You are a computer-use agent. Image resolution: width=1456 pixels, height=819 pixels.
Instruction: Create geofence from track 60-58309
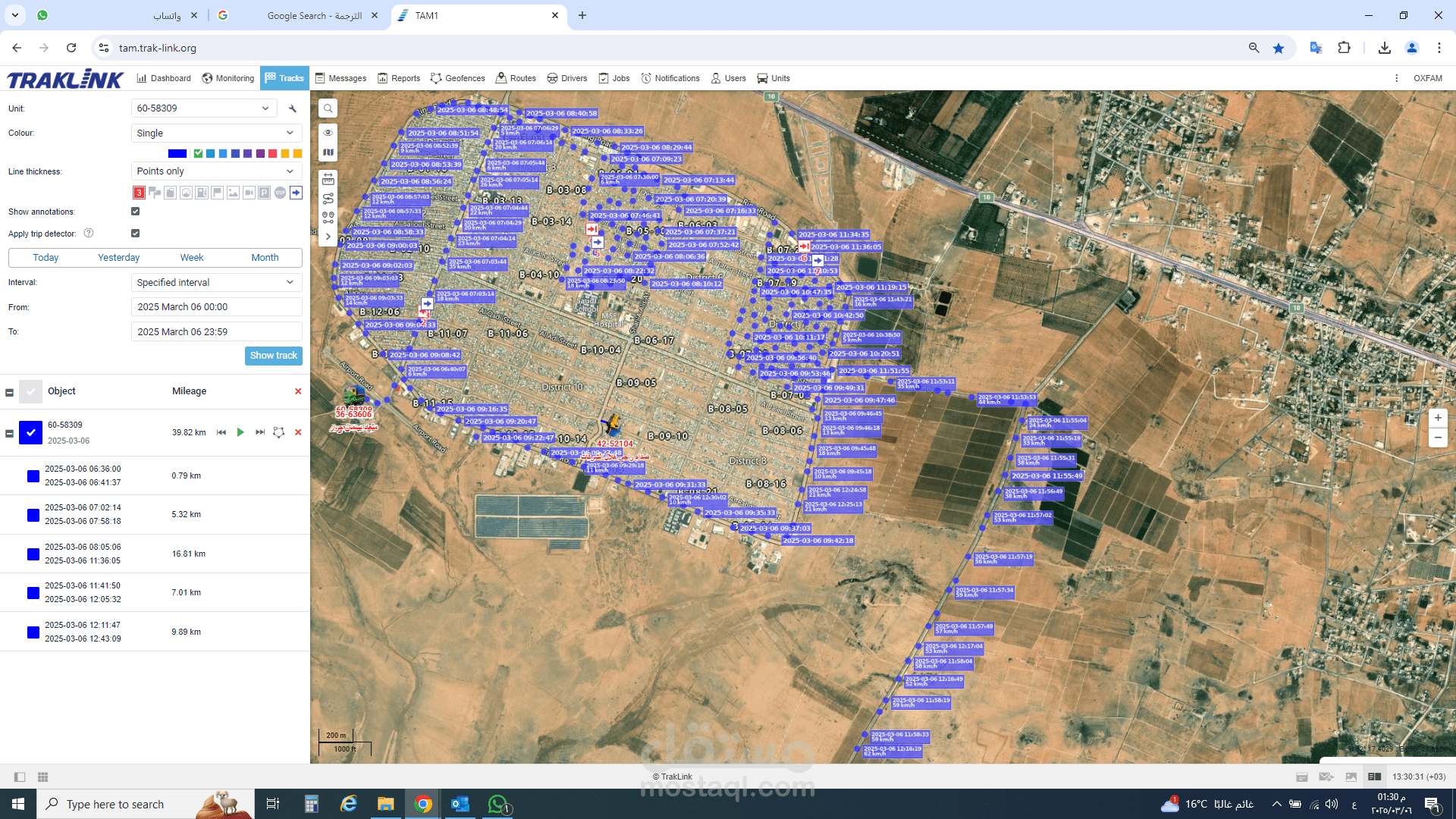click(279, 432)
